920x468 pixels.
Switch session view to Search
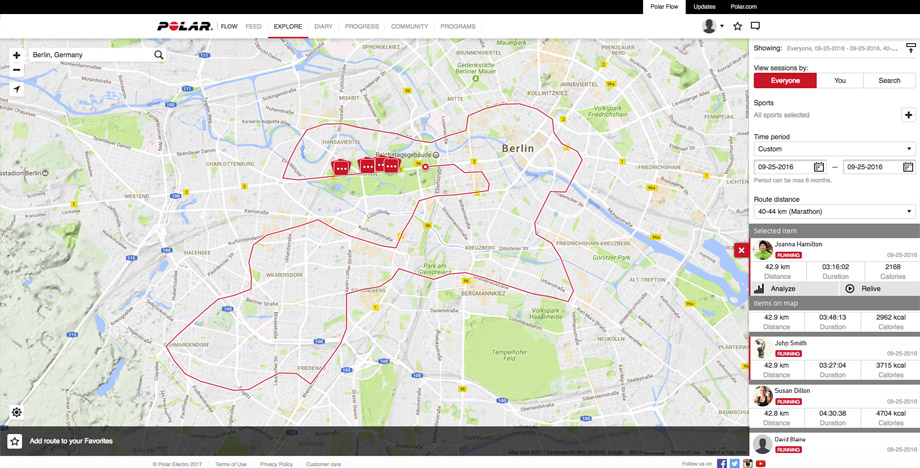[889, 81]
